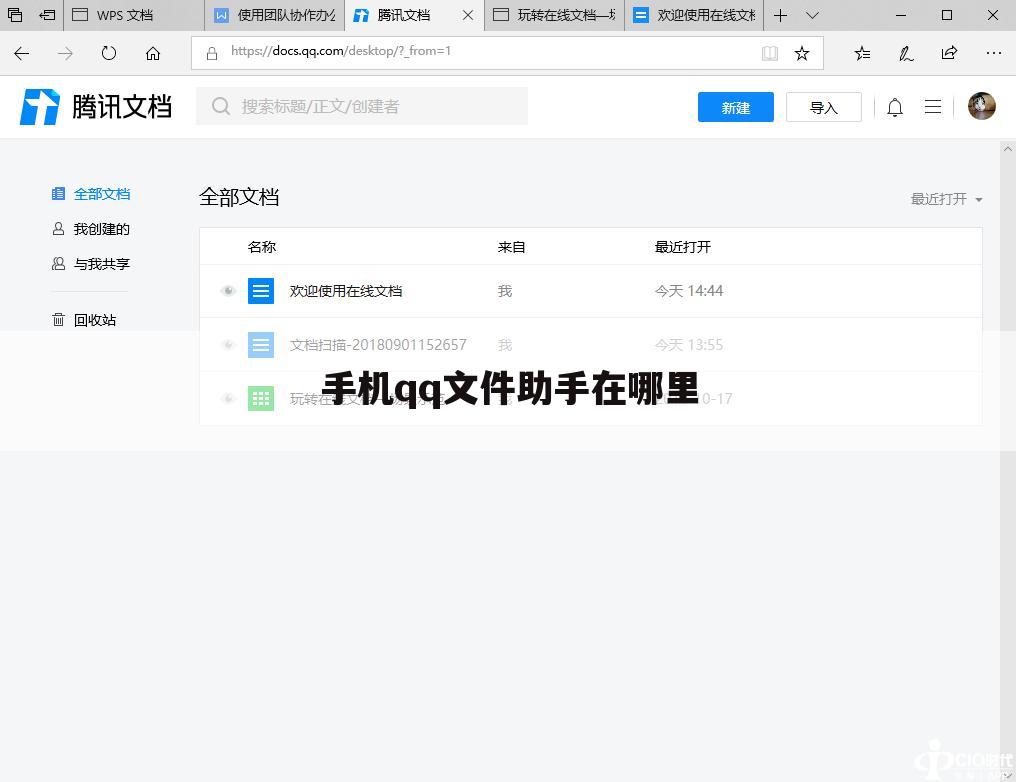
Task: Toggle reading view icon in address bar
Action: [x=769, y=53]
